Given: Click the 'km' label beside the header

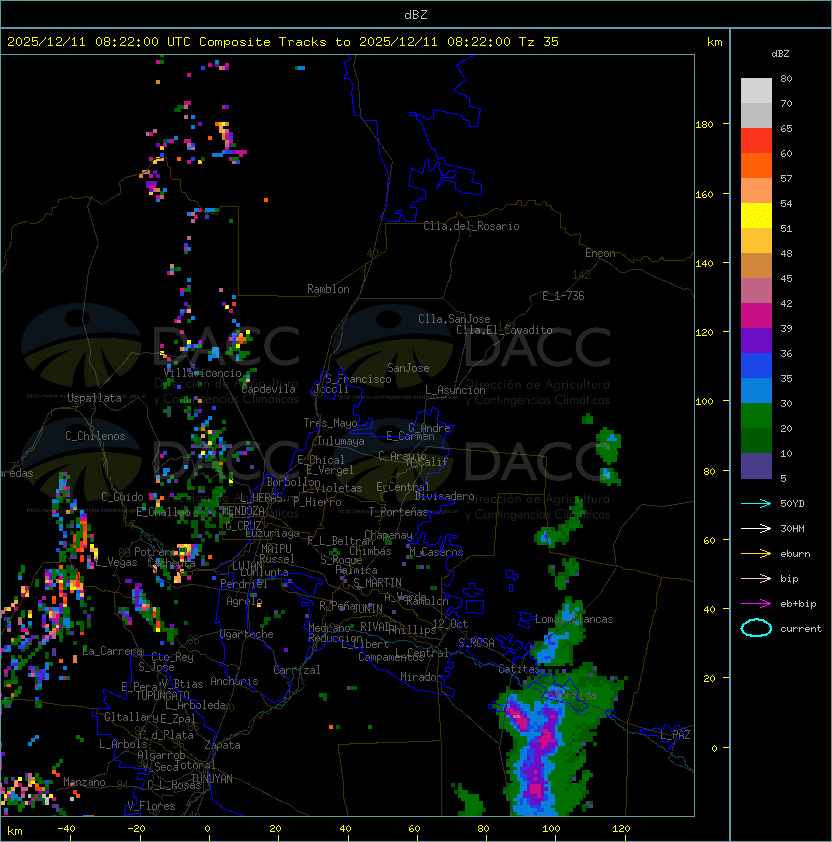Looking at the screenshot, I should pos(714,42).
